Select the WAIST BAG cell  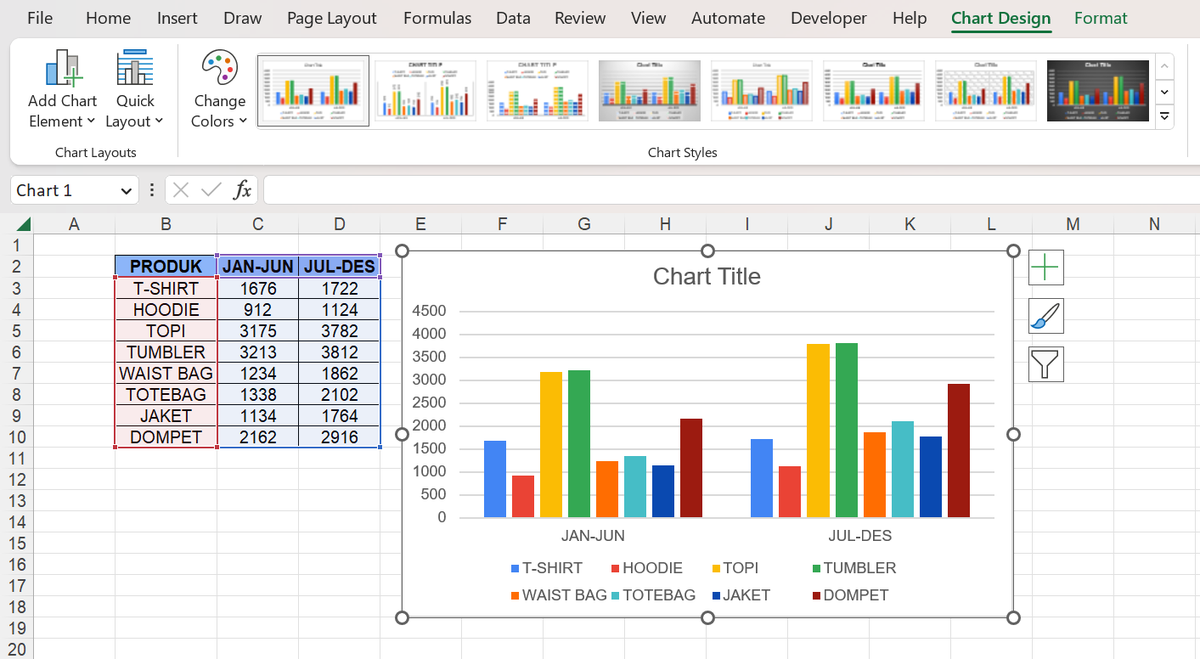coord(166,373)
